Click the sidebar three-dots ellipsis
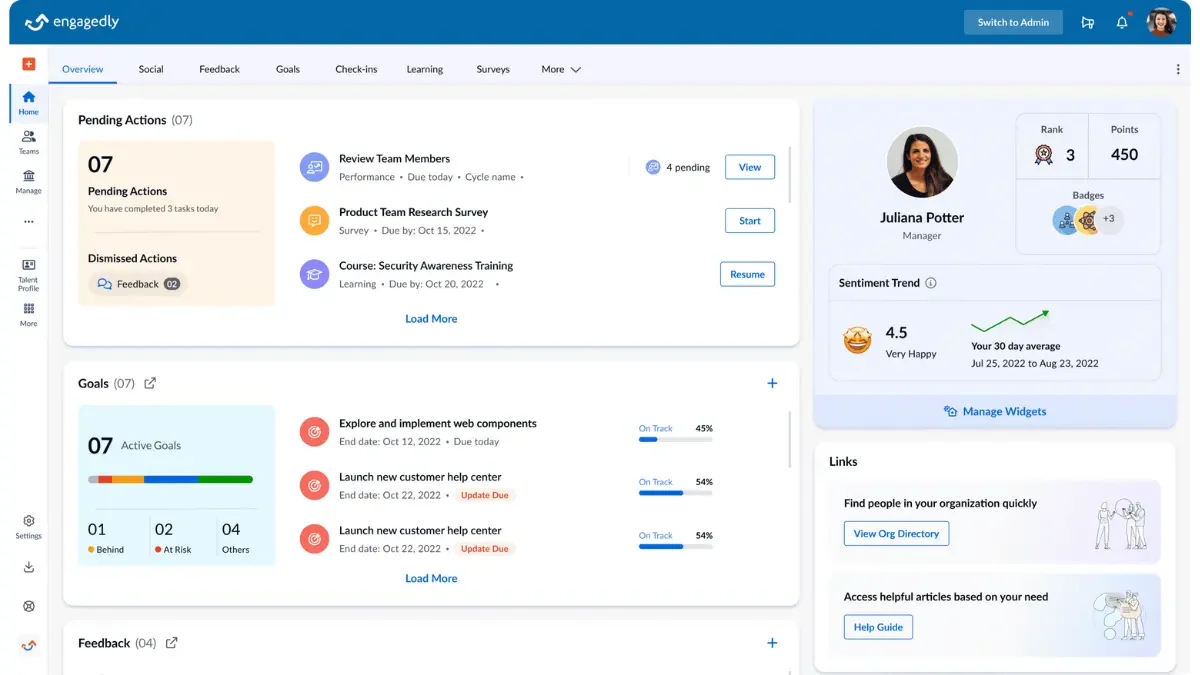1200x675 pixels. (x=28, y=222)
